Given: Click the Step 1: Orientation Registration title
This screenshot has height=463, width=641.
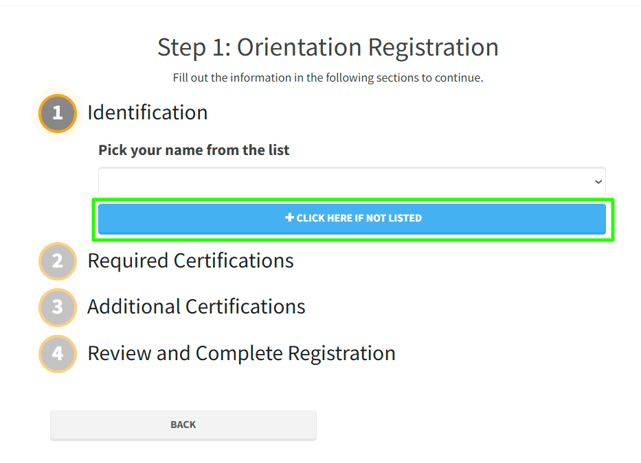Looking at the screenshot, I should click(x=328, y=47).
